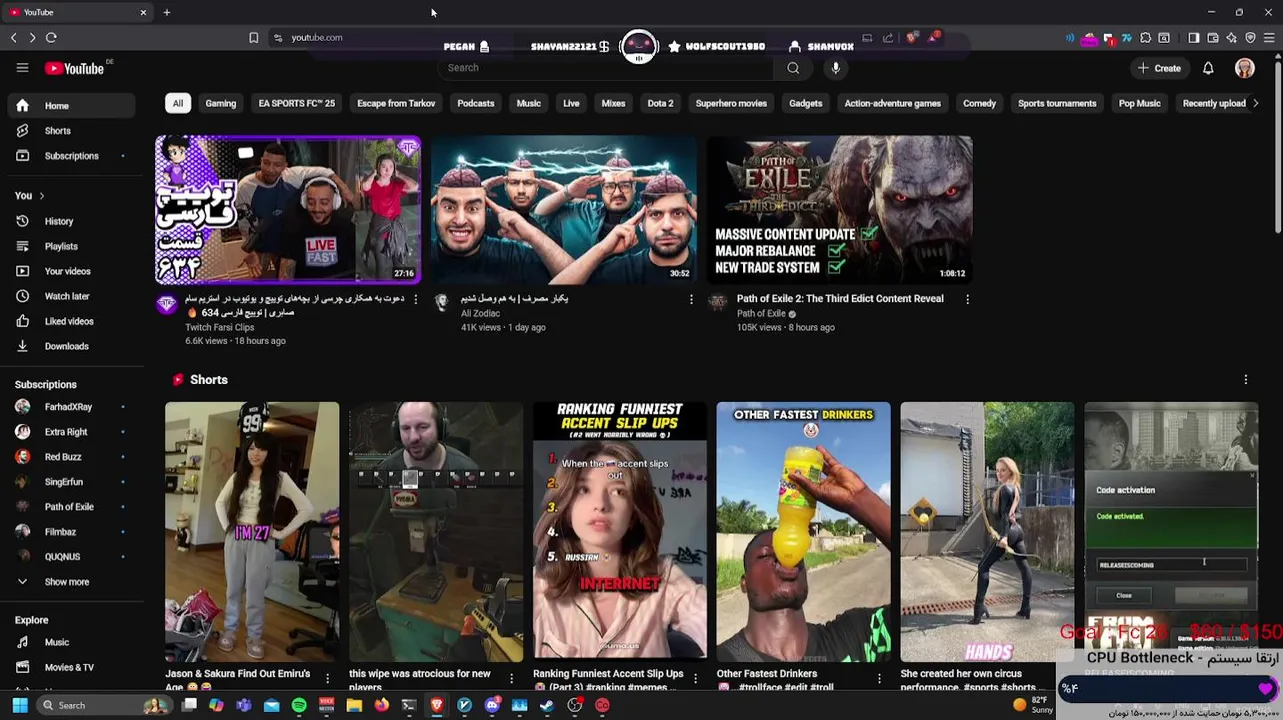Open the Ali Zodiac video thumbnail

pos(564,210)
